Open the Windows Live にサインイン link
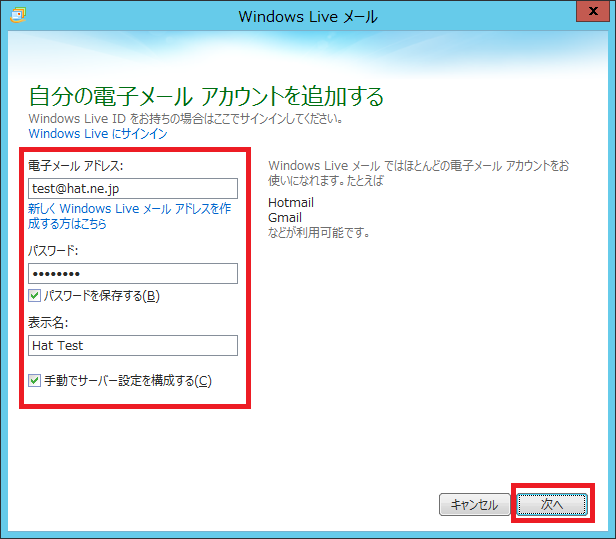This screenshot has width=616, height=539. [98, 134]
